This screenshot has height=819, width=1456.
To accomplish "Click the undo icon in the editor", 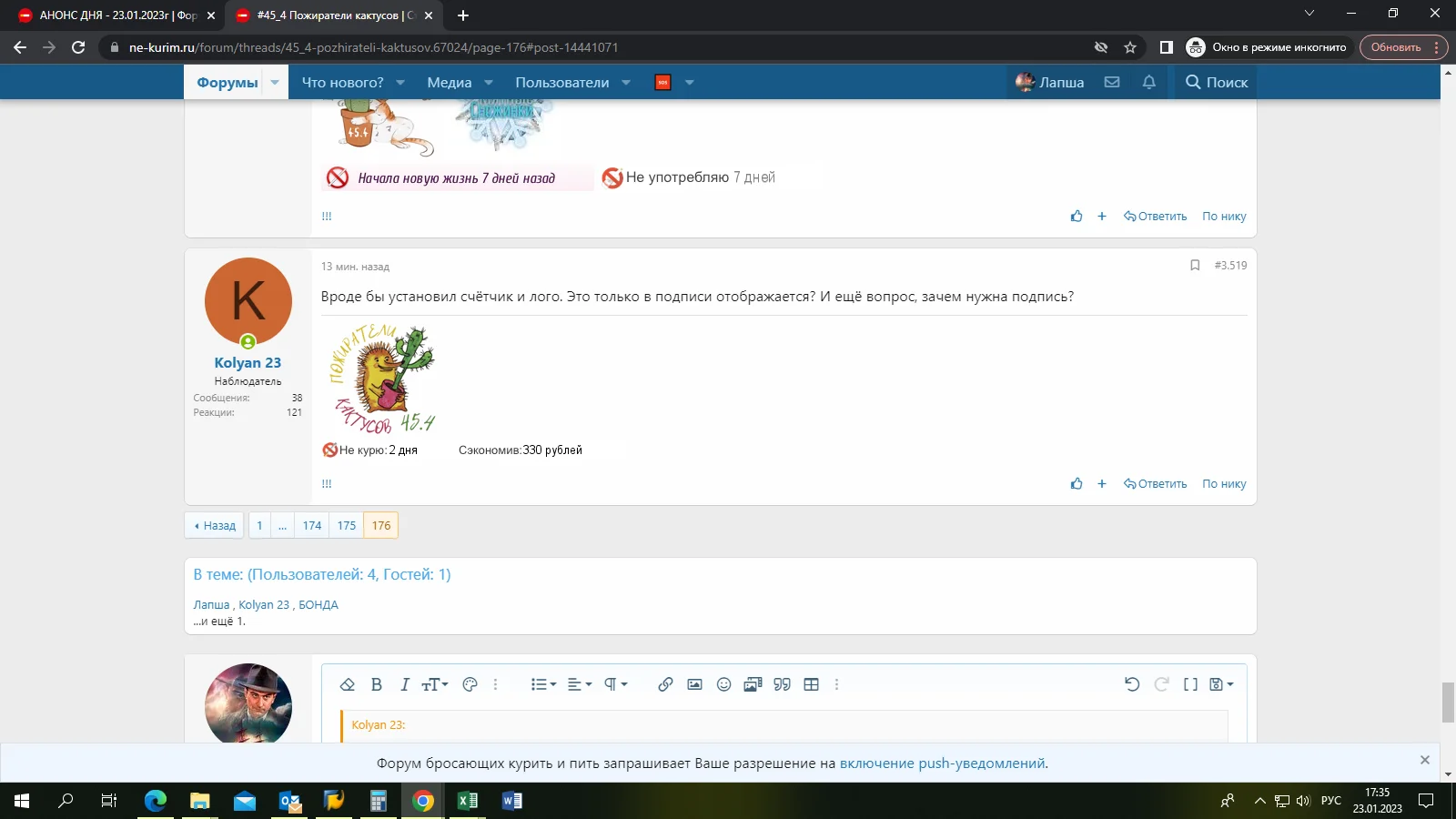I will [1132, 684].
